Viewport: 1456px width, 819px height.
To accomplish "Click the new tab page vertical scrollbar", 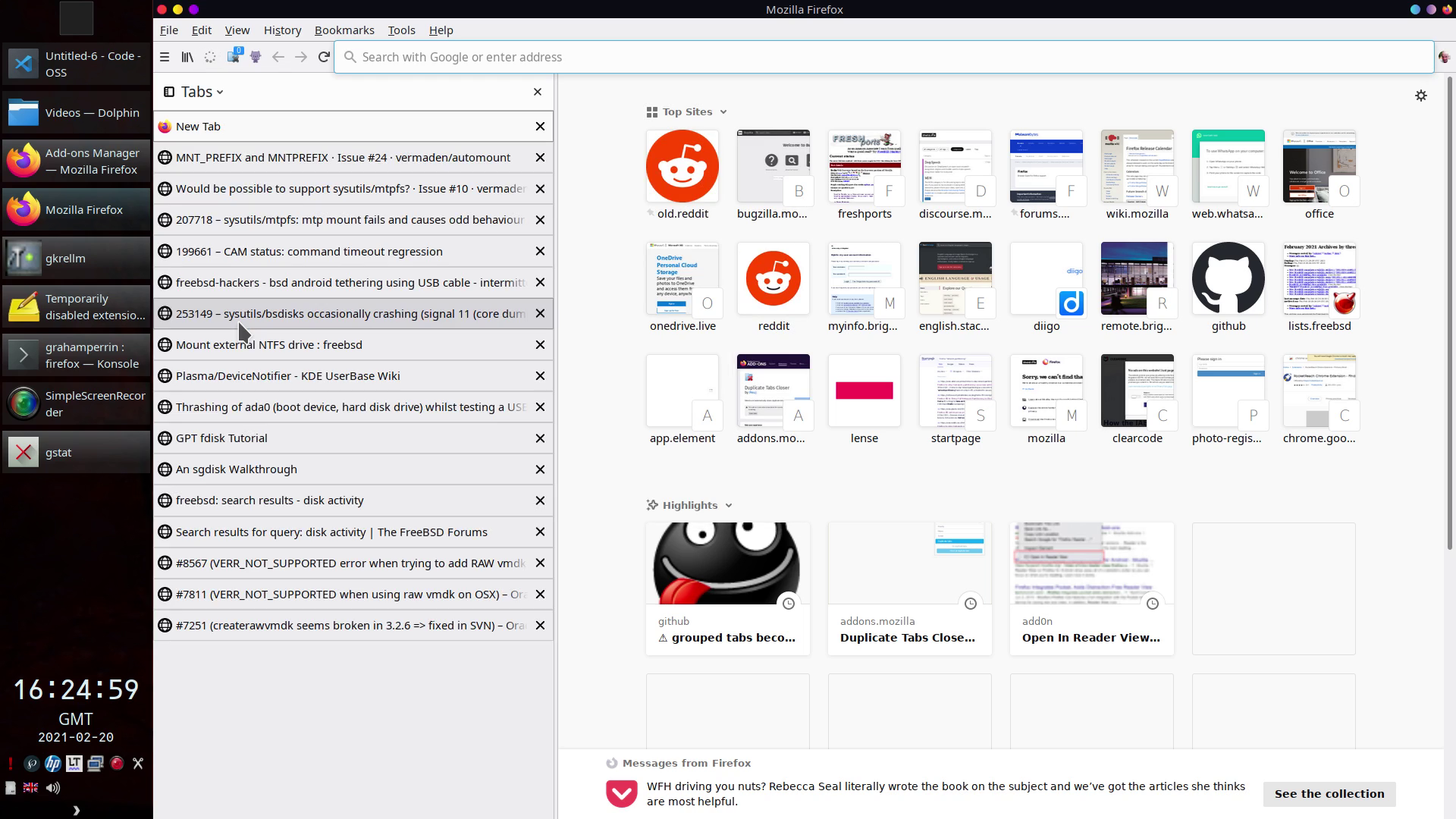I will pyautogui.click(x=1450, y=312).
